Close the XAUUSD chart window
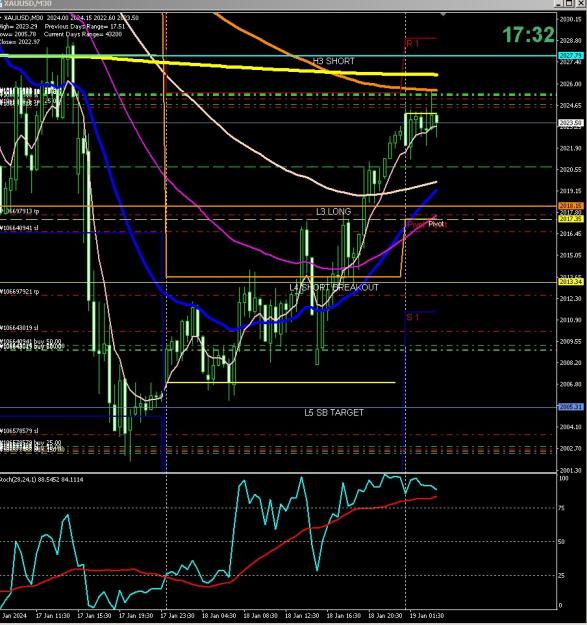Image resolution: width=587 pixels, height=625 pixels. coord(580,3)
